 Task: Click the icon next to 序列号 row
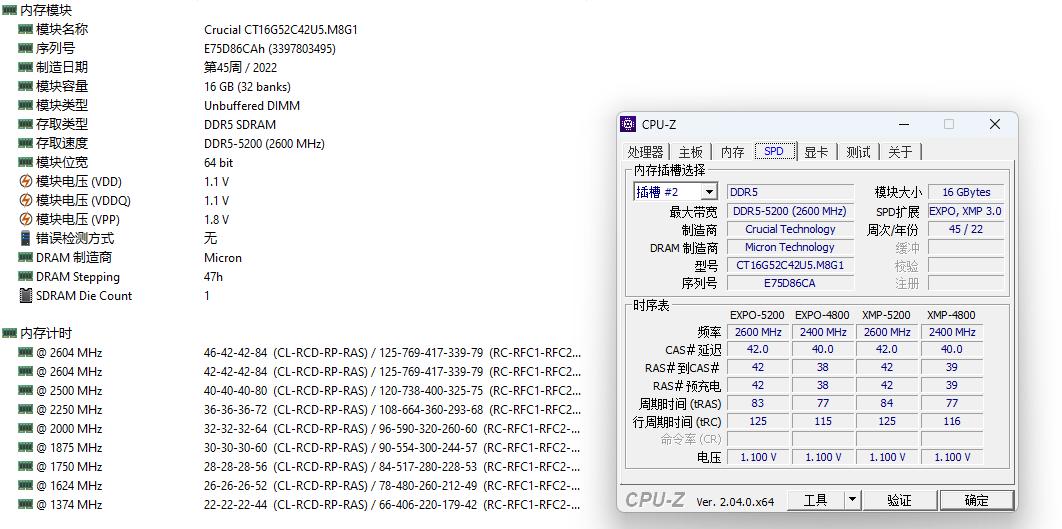[25, 48]
